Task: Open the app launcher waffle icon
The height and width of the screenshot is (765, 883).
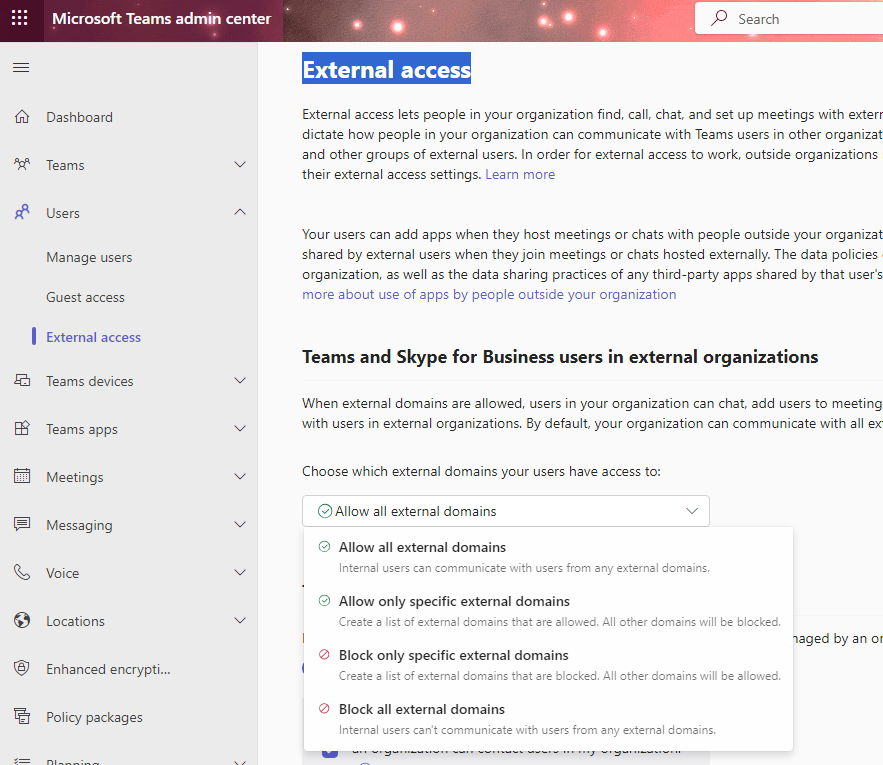Action: 20,18
